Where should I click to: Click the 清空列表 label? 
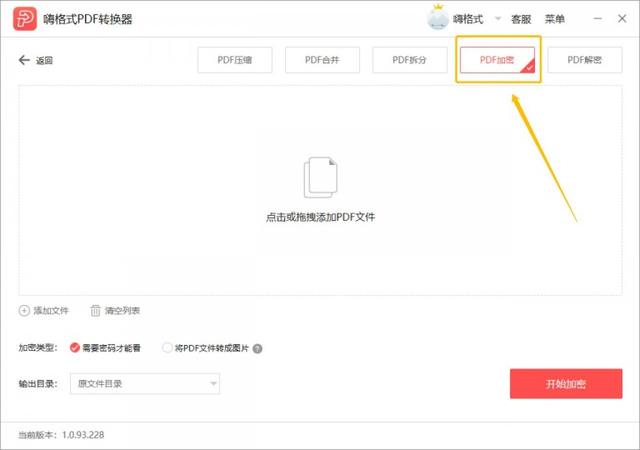[122, 311]
